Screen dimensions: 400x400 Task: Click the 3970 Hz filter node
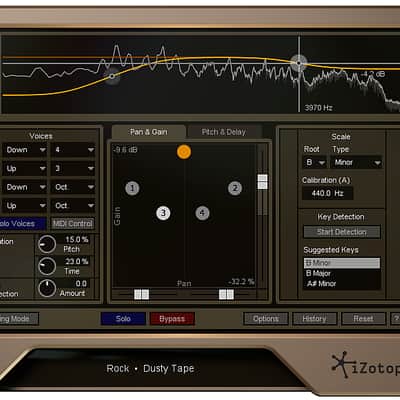coord(299,63)
